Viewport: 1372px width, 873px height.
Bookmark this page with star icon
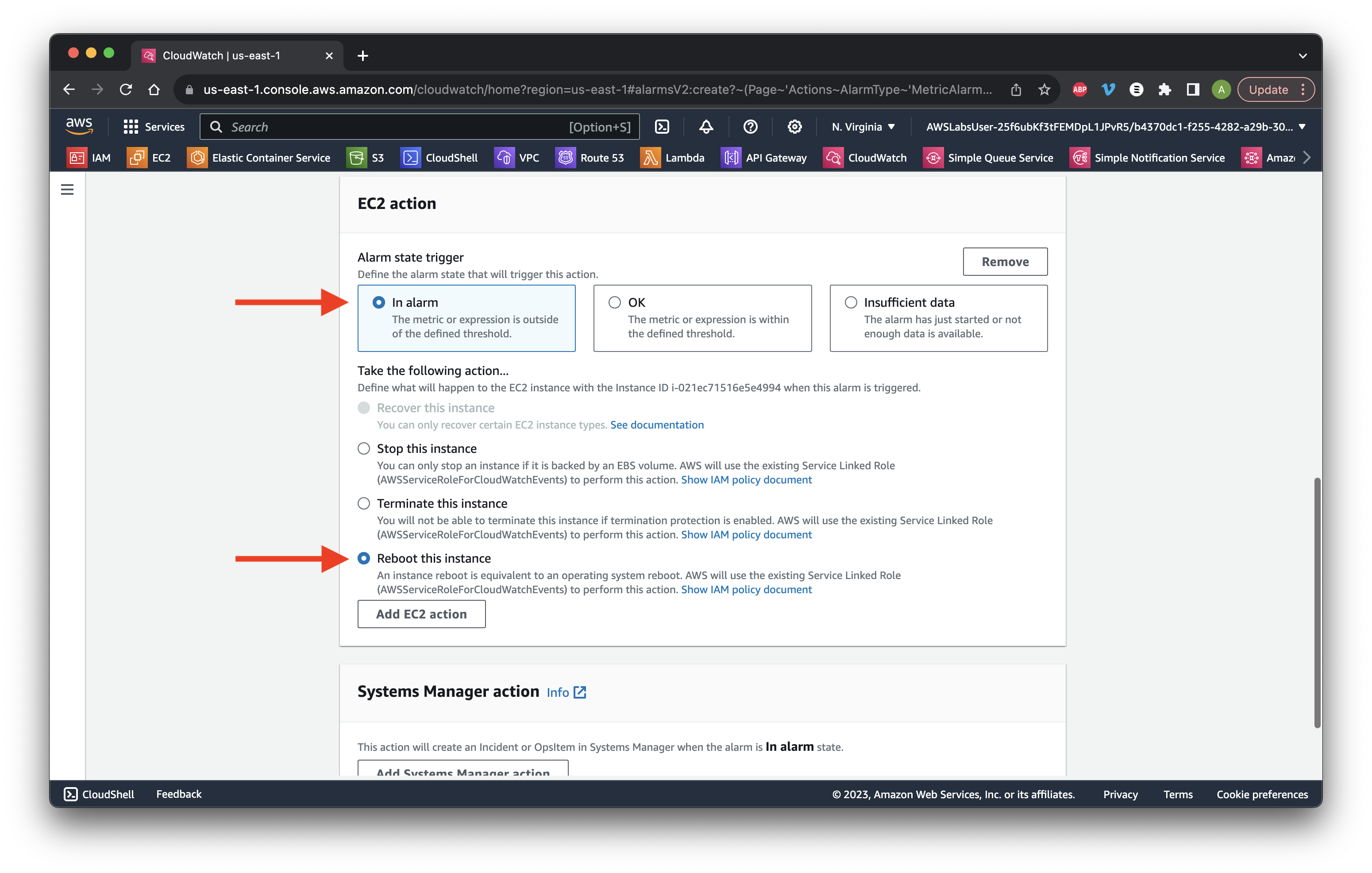(x=1044, y=89)
